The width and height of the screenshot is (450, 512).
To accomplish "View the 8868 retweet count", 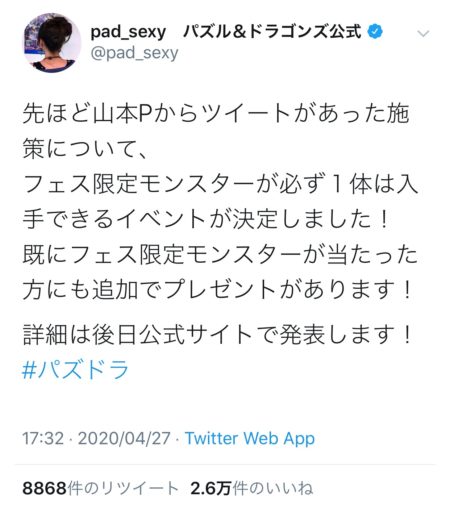I will (45, 489).
